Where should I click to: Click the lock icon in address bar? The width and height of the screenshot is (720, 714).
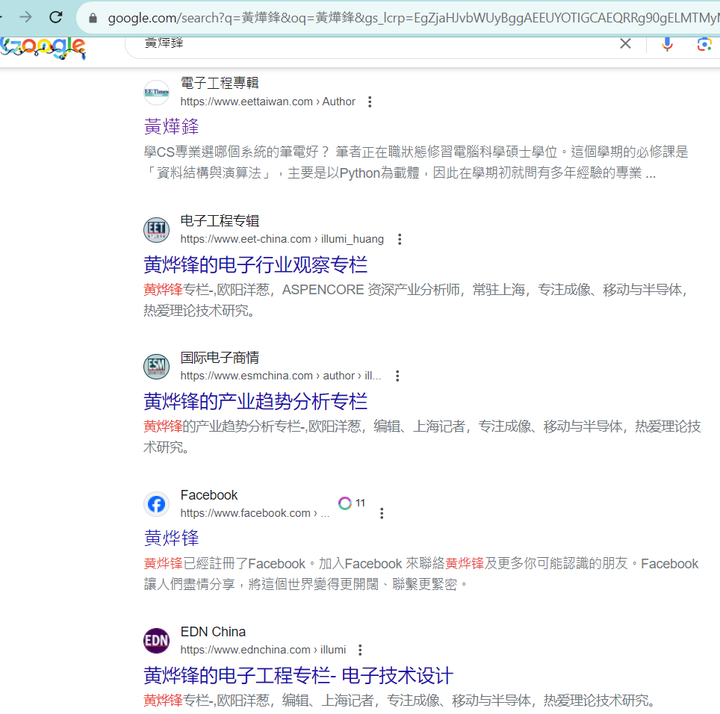pyautogui.click(x=93, y=18)
